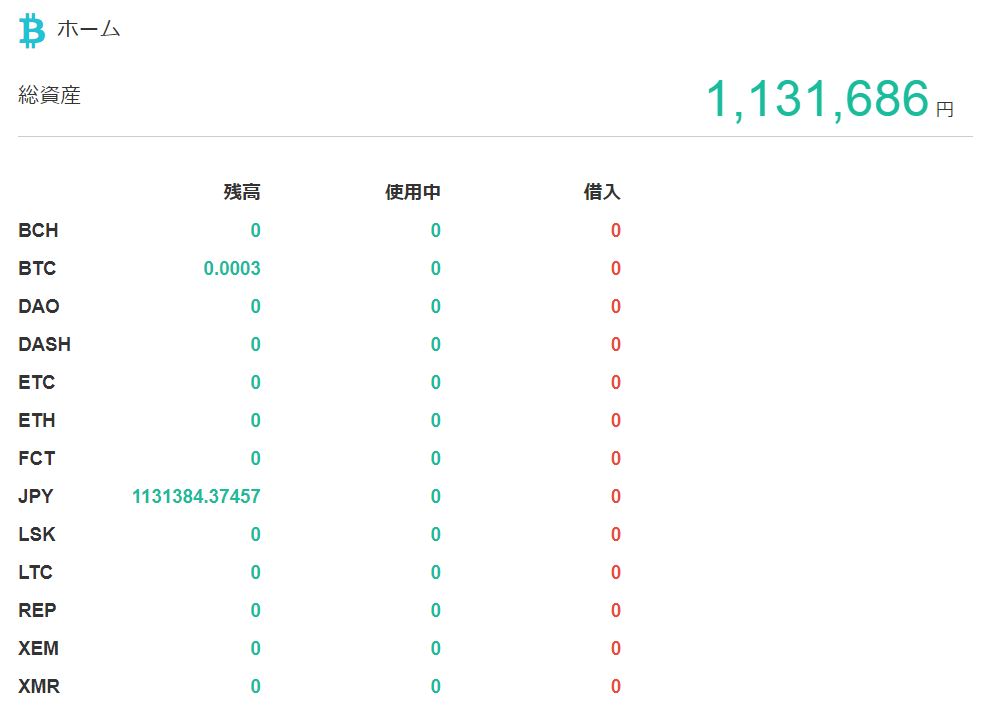Viewport: 985px width, 710px height.
Task: Click the LTC currency label
Action: coord(35,572)
